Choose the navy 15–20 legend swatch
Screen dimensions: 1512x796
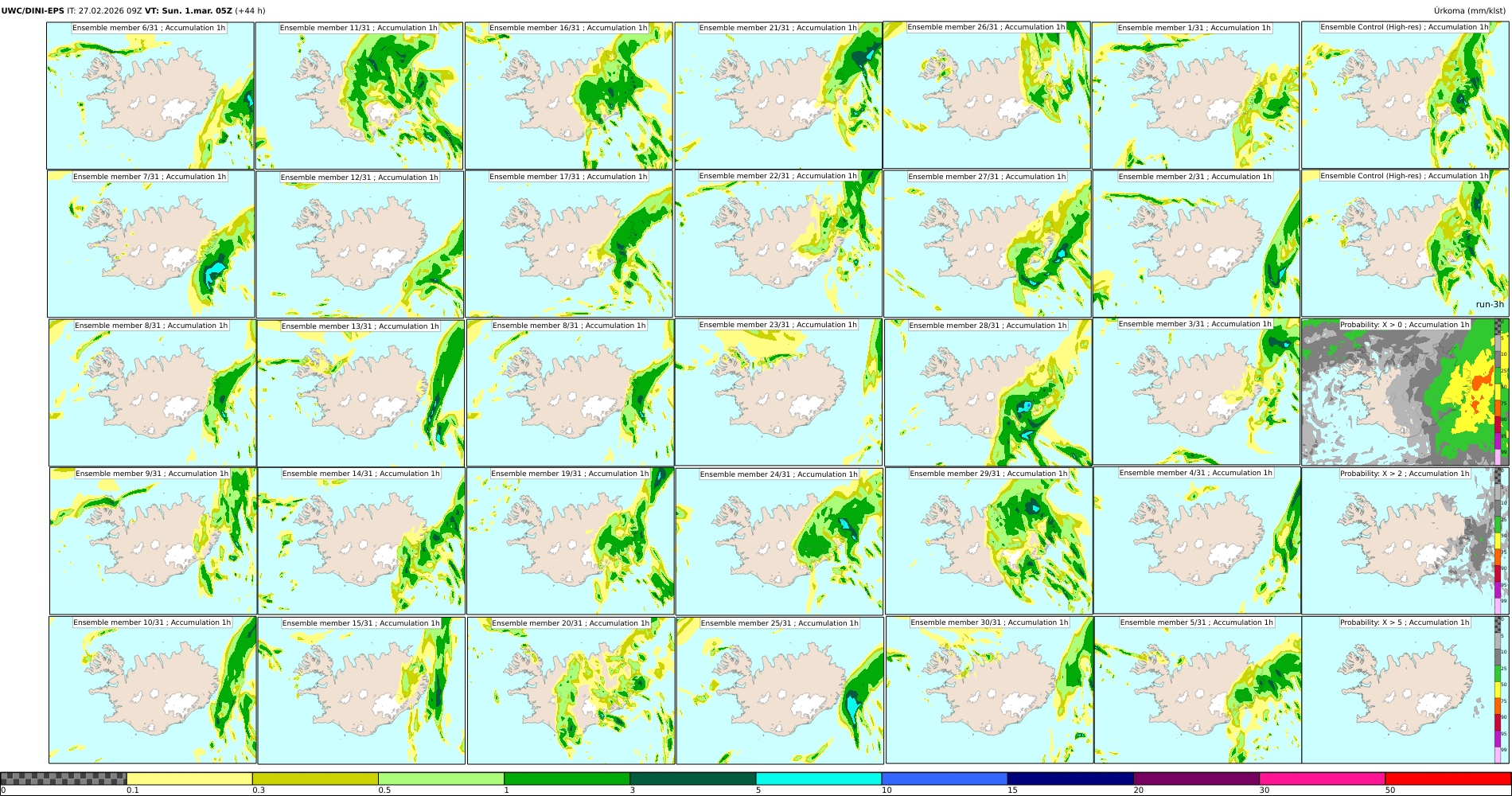(1070, 778)
